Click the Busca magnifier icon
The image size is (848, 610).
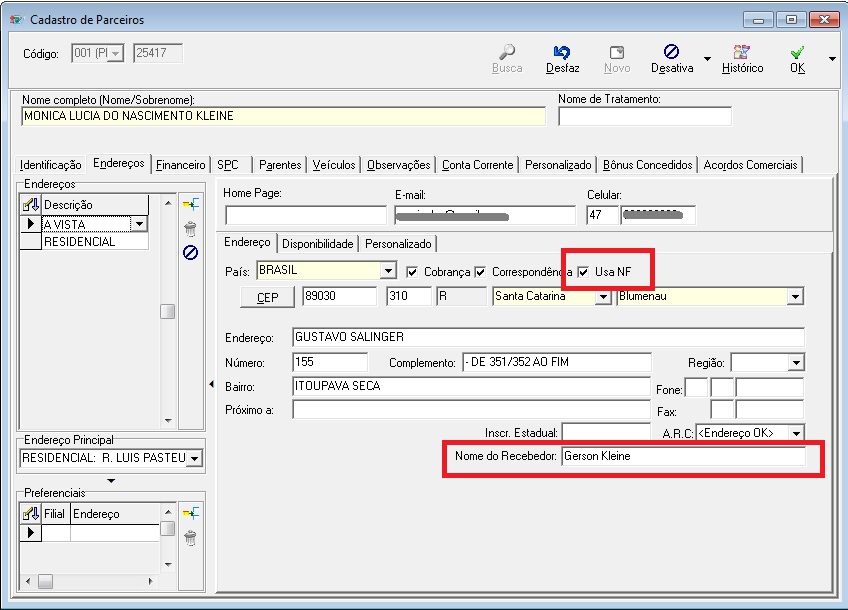pyautogui.click(x=507, y=52)
